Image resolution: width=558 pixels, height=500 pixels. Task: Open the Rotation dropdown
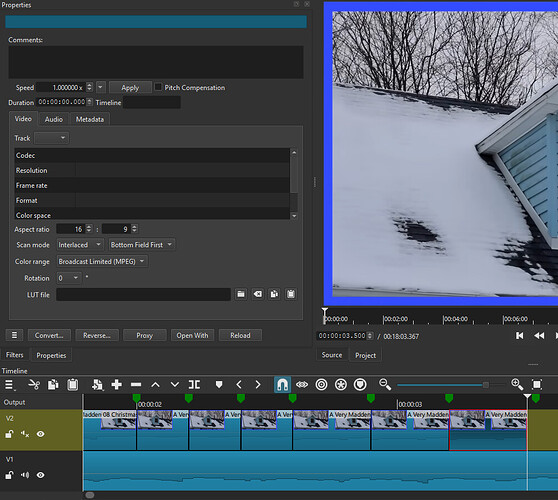point(69,278)
